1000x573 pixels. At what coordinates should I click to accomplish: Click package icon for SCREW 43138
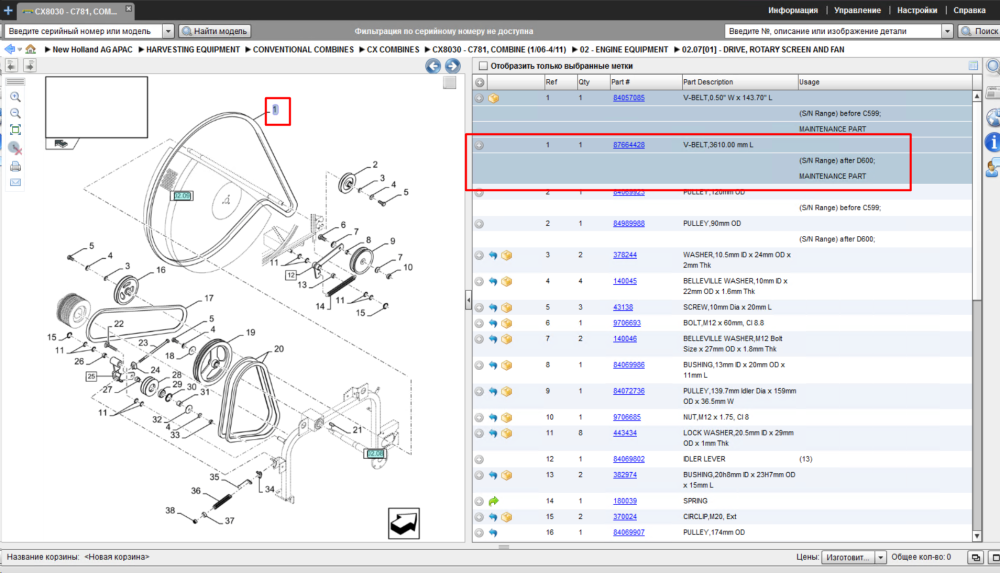point(506,308)
